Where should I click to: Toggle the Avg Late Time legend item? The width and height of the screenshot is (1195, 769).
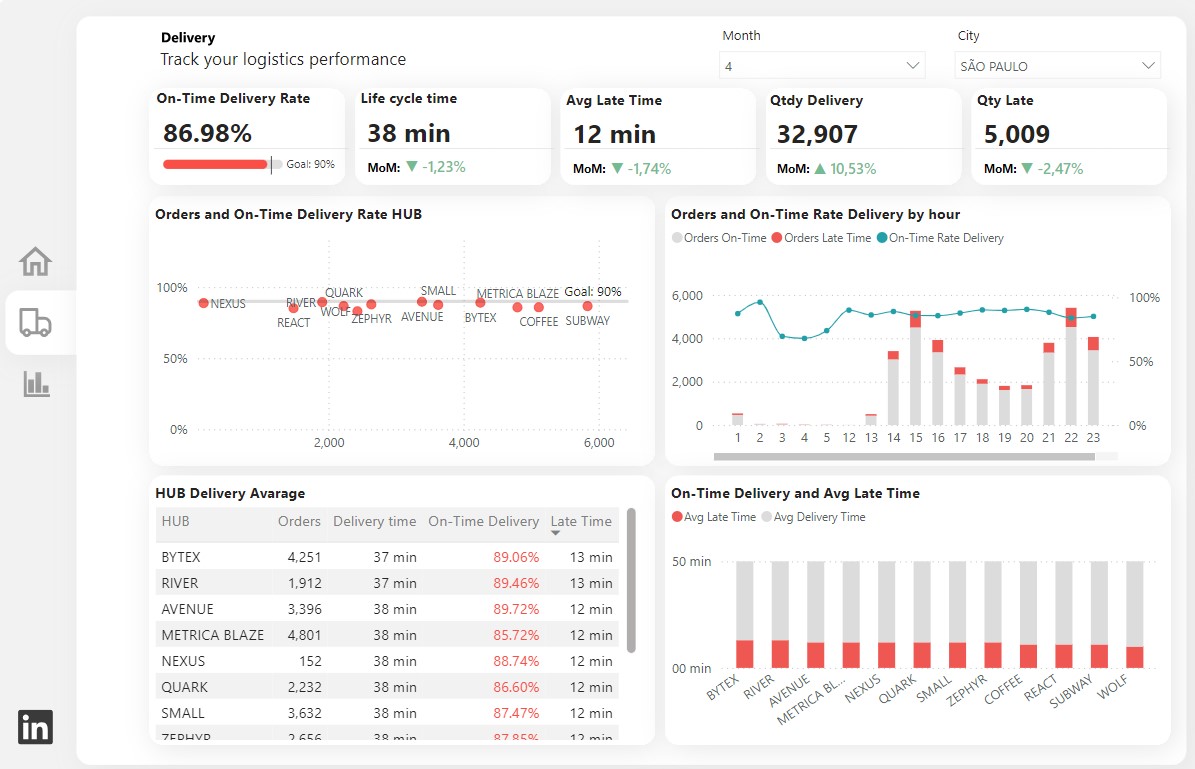pyautogui.click(x=713, y=517)
